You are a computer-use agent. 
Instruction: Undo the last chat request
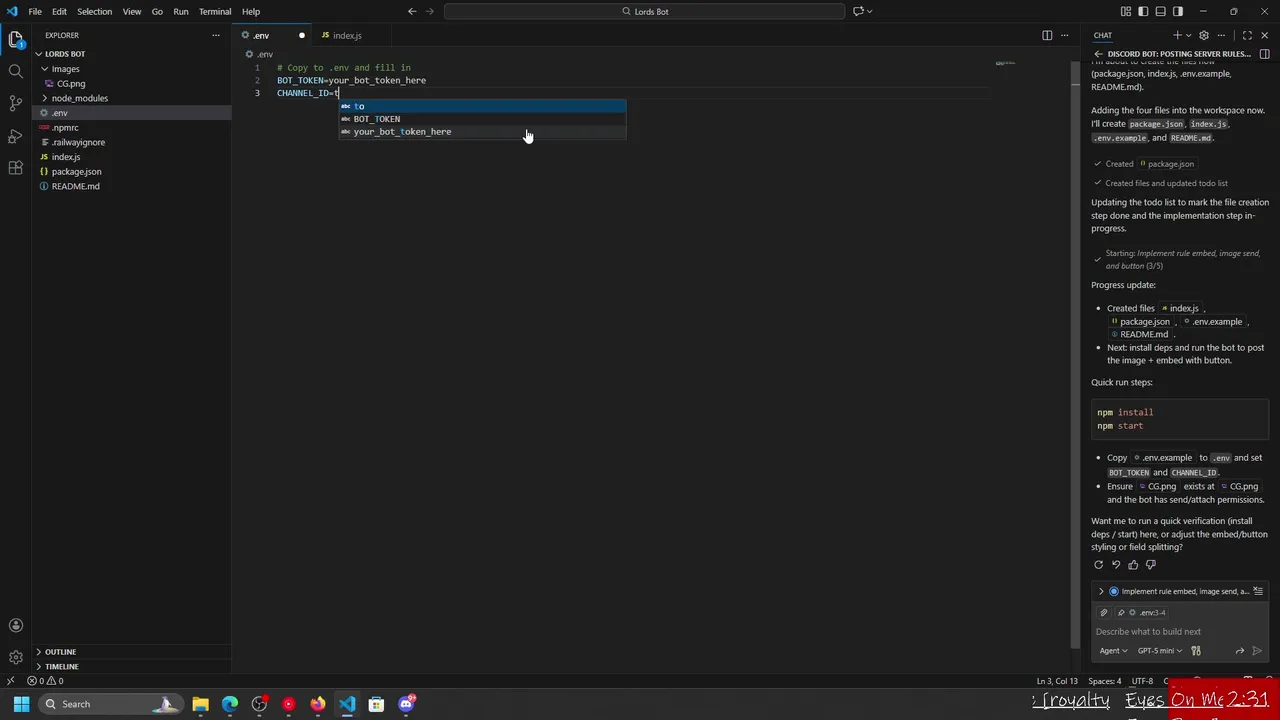click(1116, 565)
